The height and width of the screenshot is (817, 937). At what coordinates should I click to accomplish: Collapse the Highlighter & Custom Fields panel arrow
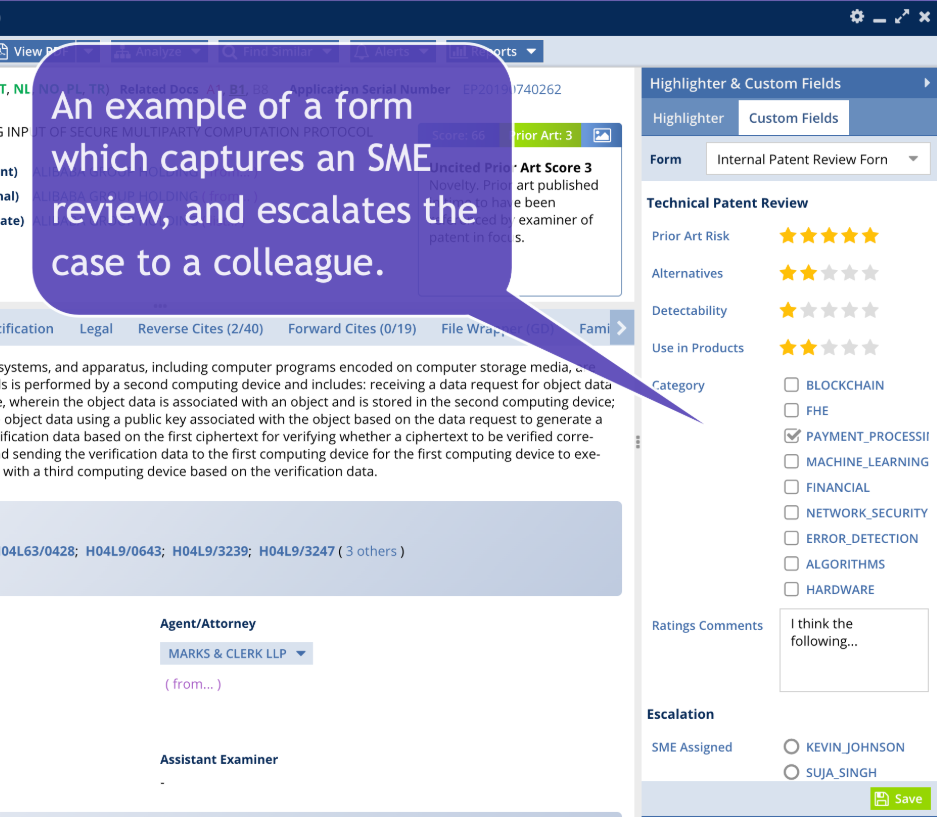(927, 83)
